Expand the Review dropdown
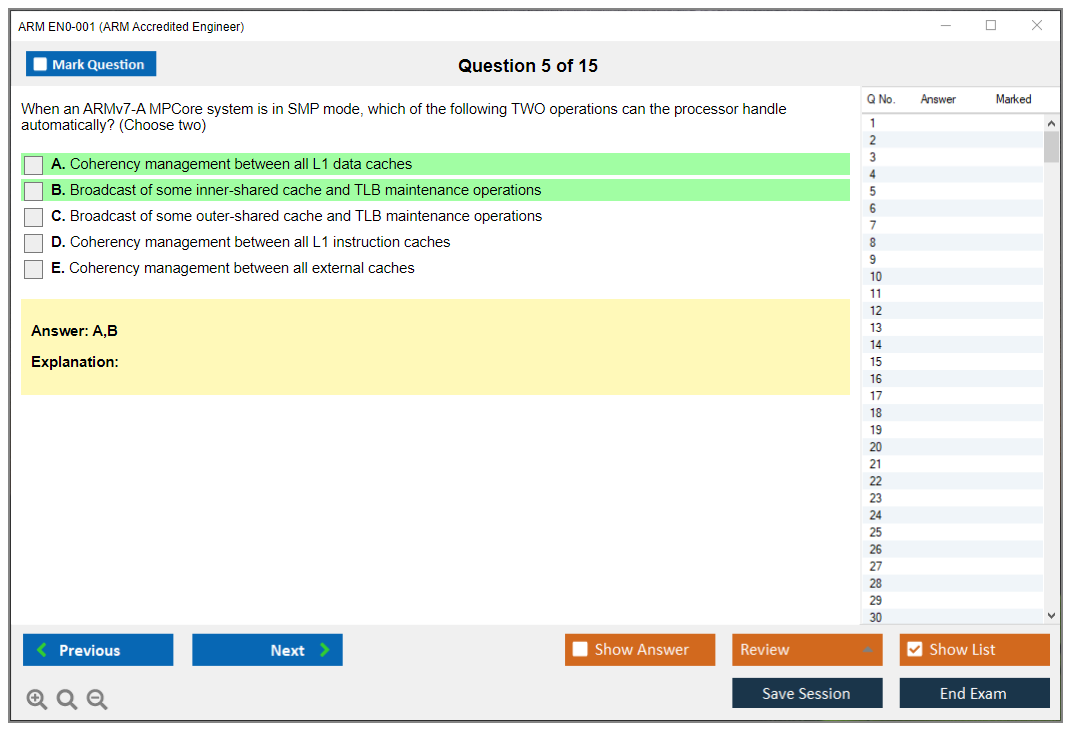The image size is (1075, 735). point(867,650)
